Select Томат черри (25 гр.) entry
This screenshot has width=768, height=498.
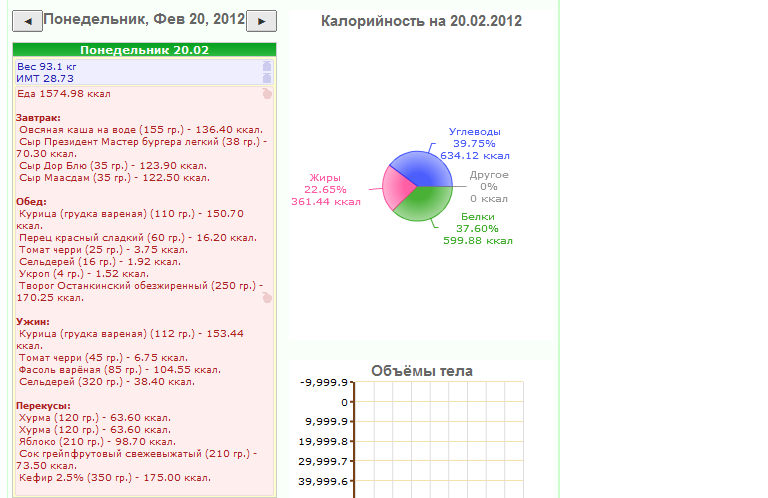(103, 250)
